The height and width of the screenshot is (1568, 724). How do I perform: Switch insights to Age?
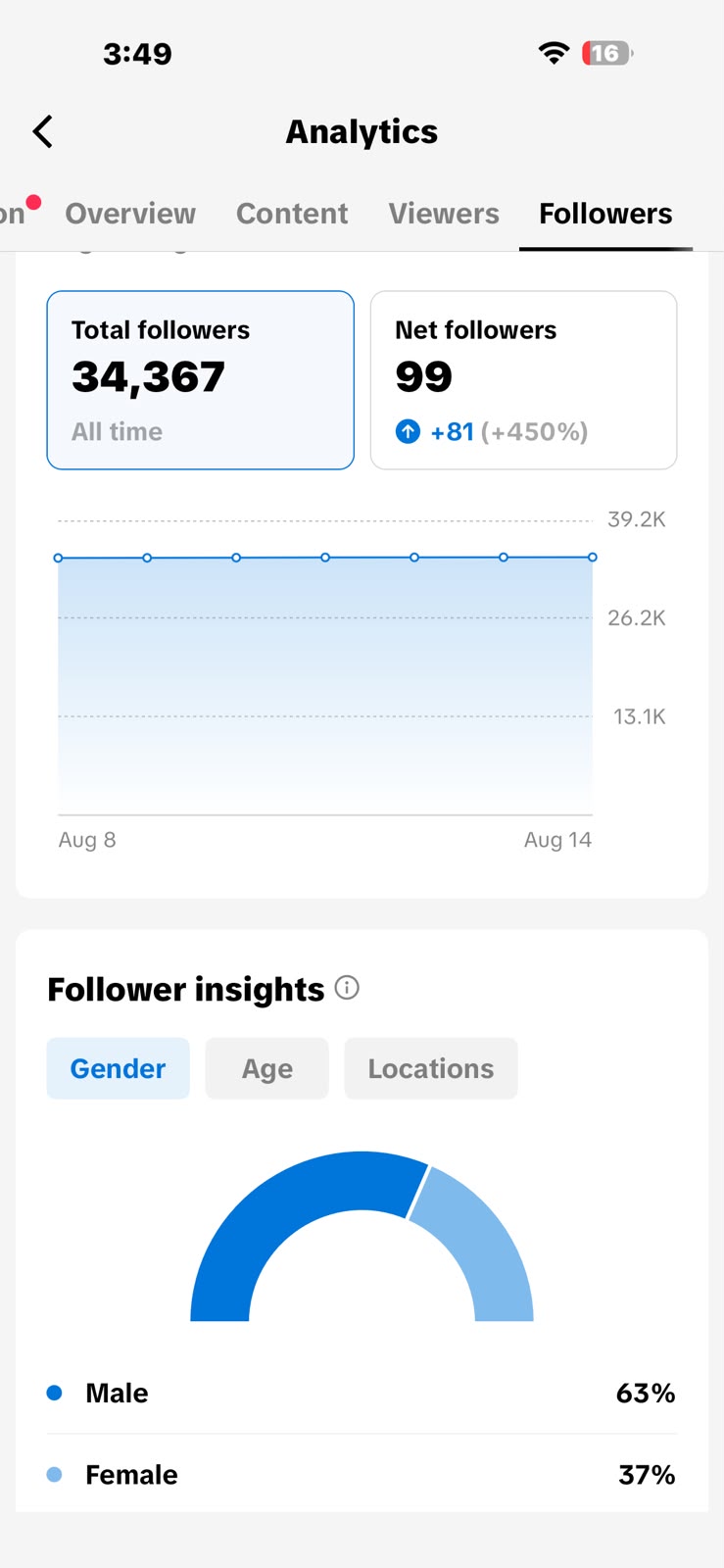[266, 1068]
